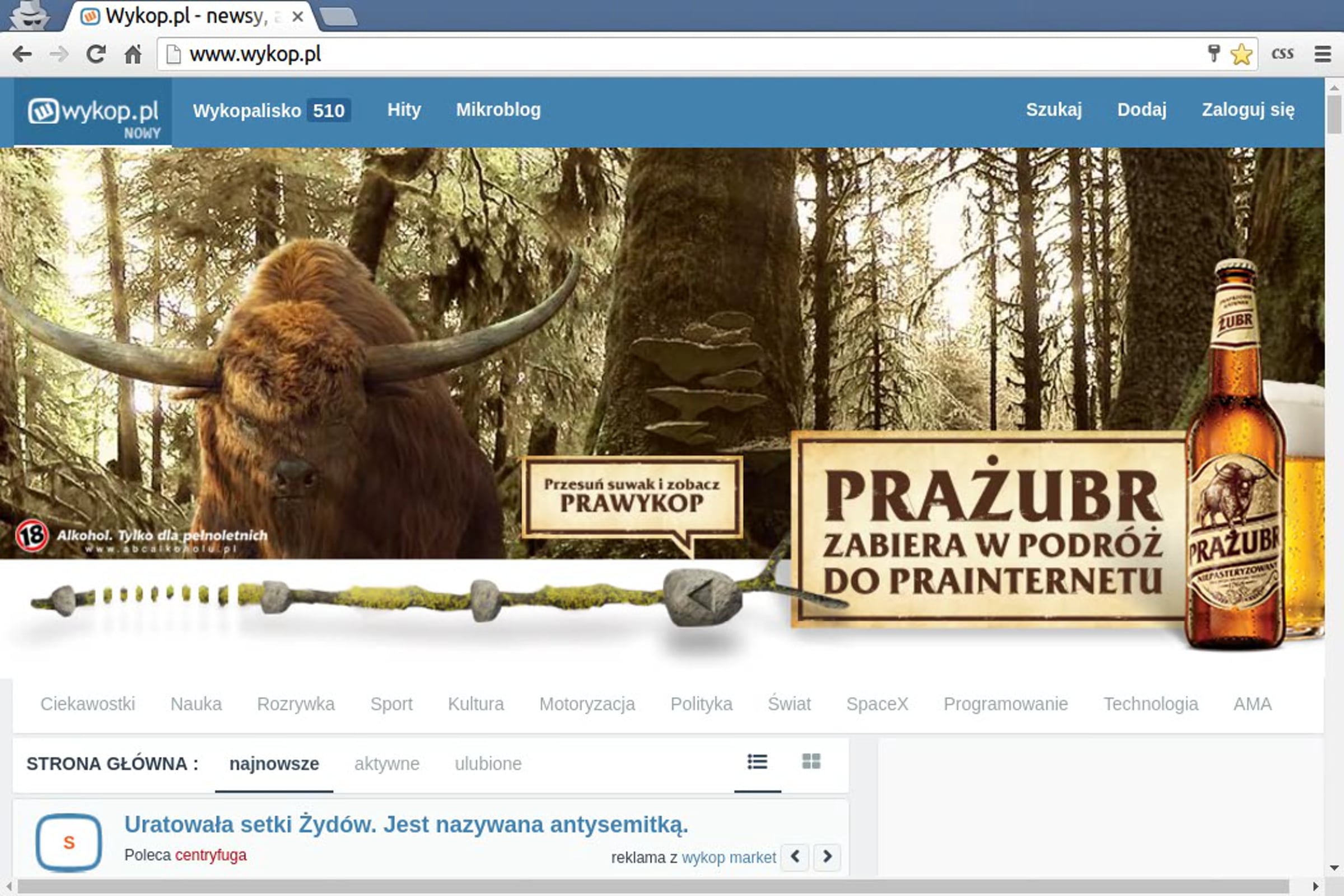Click the CSS extension icon
The width and height of the screenshot is (1344, 896).
coord(1282,54)
